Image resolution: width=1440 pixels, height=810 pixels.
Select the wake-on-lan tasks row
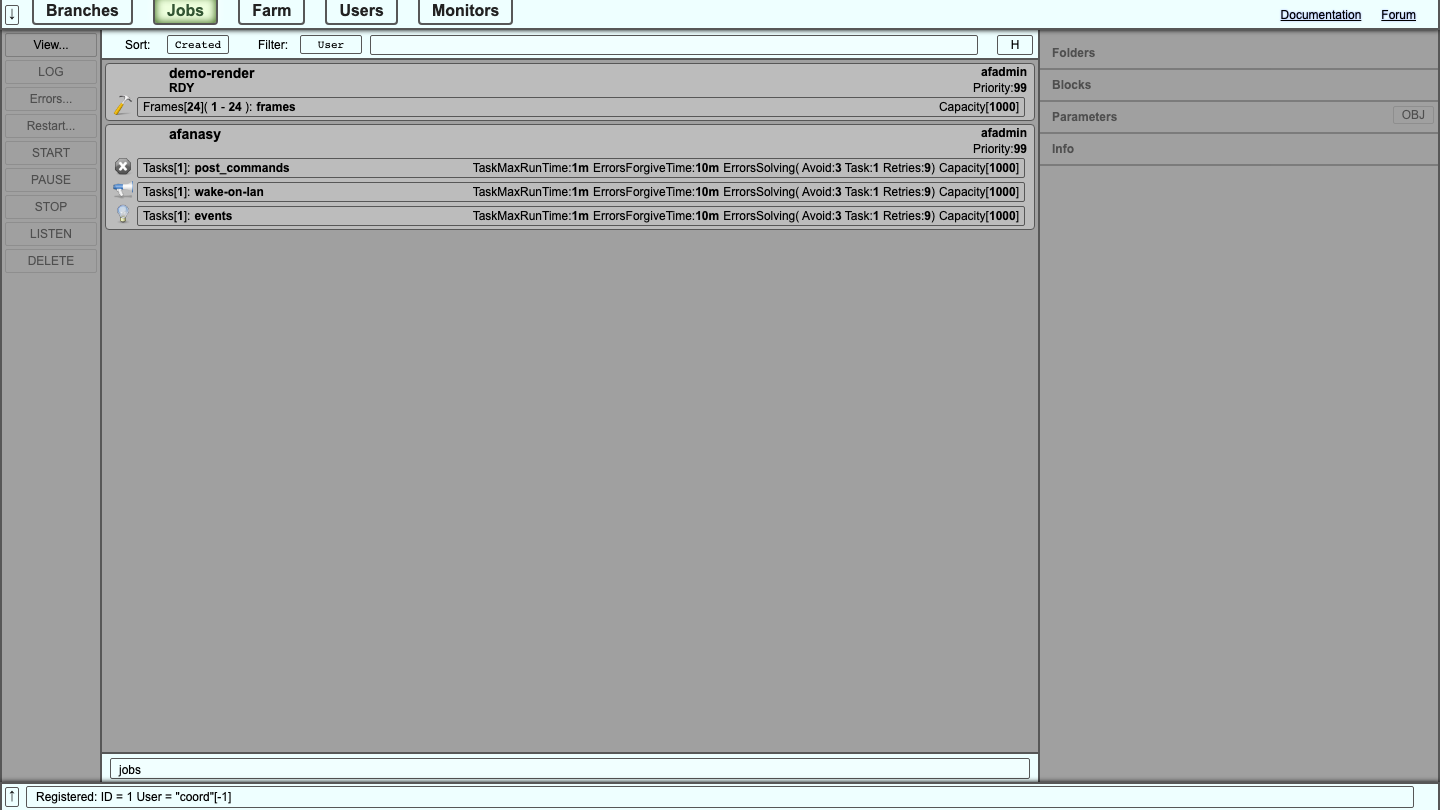point(581,192)
